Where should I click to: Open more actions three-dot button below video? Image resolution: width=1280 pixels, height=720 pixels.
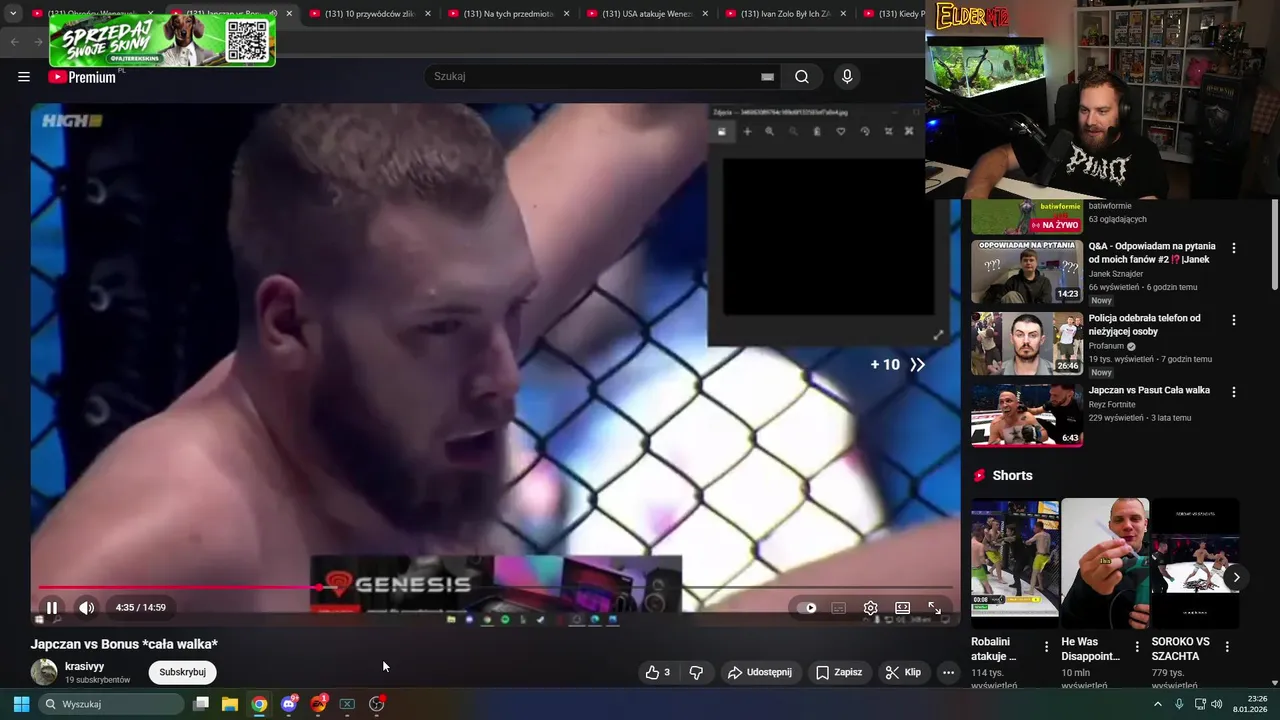pos(948,672)
